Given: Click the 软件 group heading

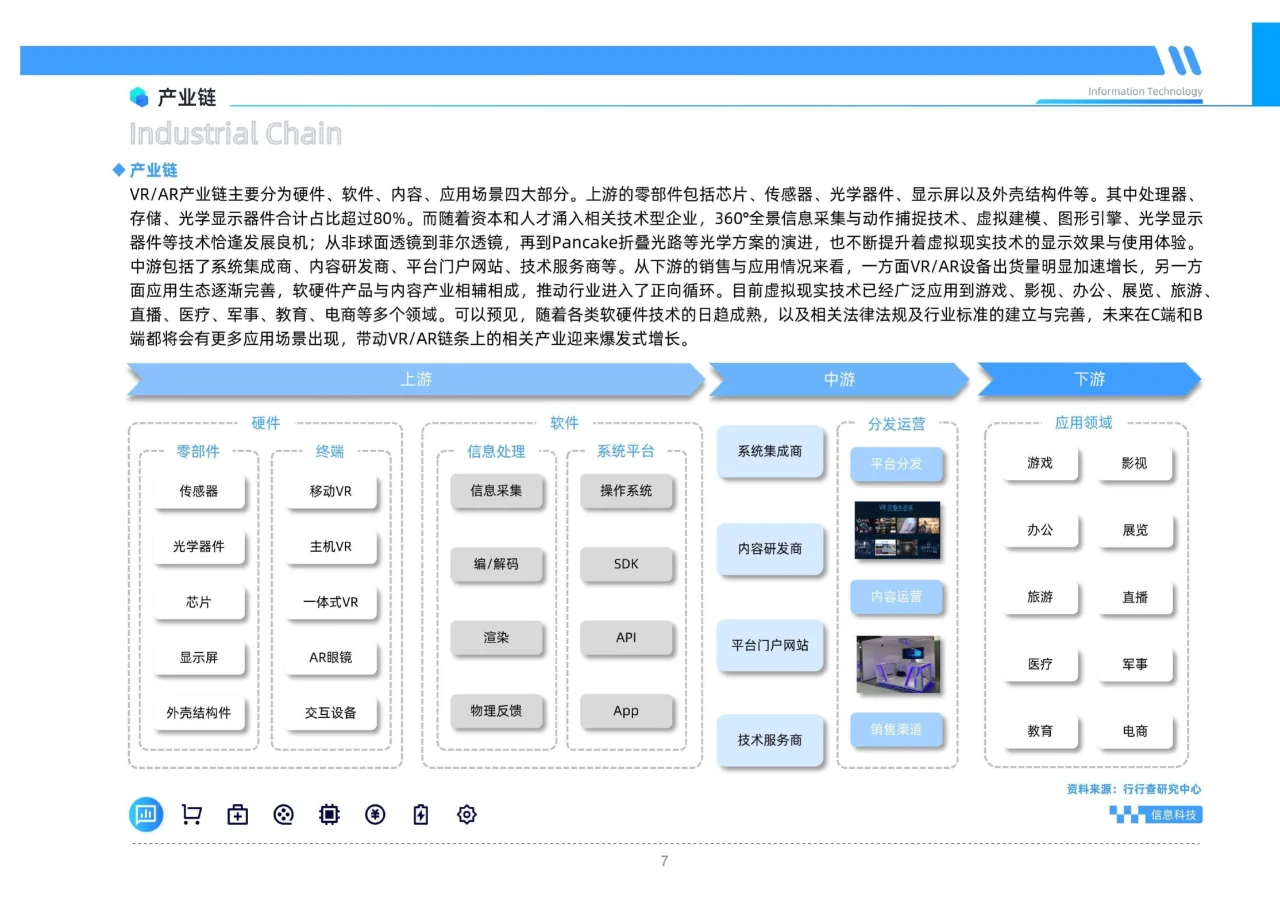Looking at the screenshot, I should tap(564, 423).
